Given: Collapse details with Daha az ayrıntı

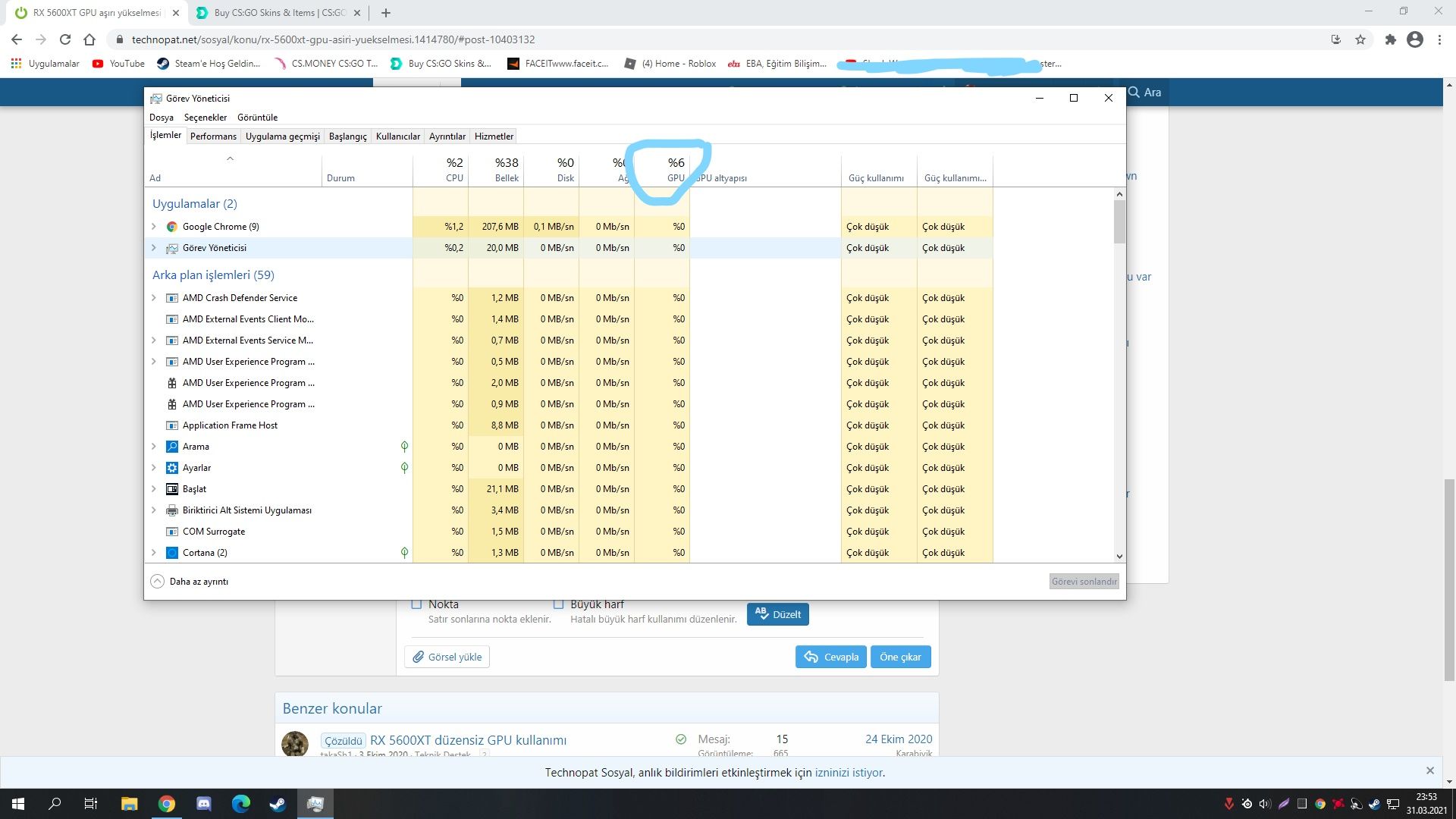Looking at the screenshot, I should point(190,582).
